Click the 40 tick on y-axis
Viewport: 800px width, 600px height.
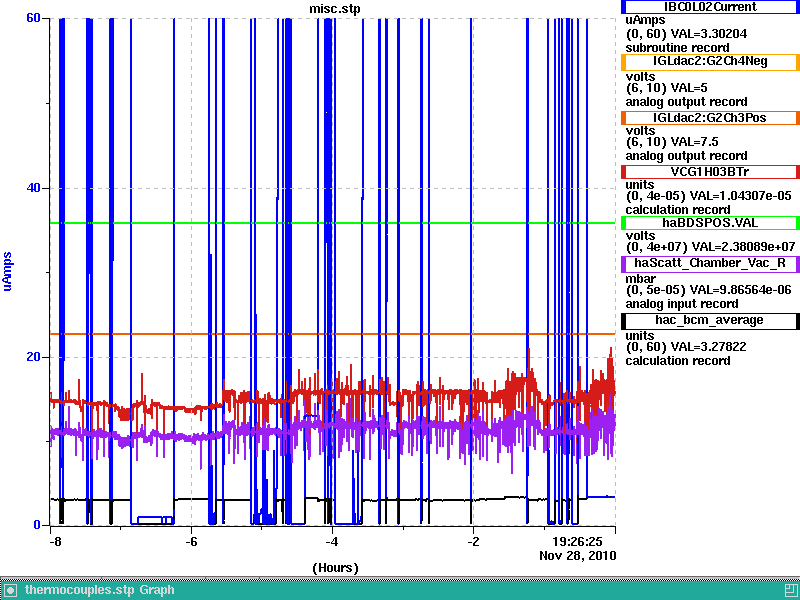point(33,188)
